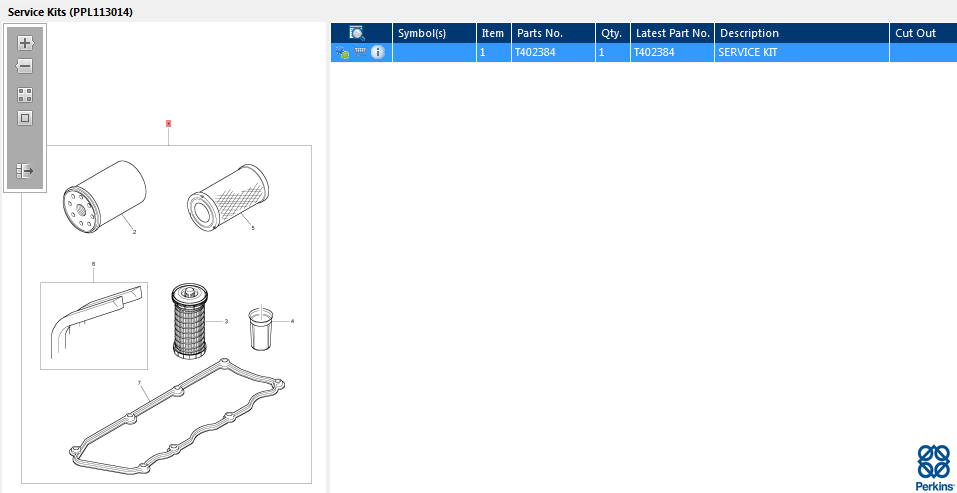Image resolution: width=957 pixels, height=493 pixels.
Task: Click the Service Kits (PPL113014) title
Action: (70, 12)
